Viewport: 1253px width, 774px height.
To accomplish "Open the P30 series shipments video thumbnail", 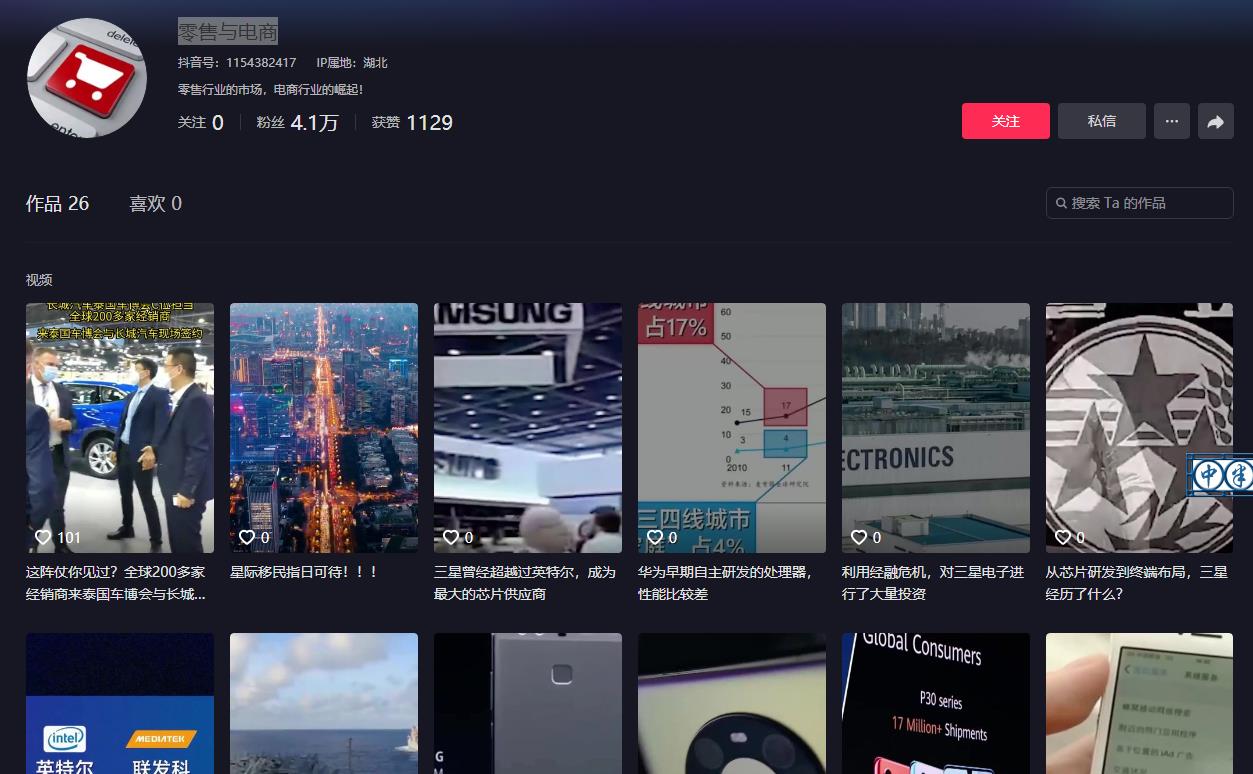I will (936, 703).
